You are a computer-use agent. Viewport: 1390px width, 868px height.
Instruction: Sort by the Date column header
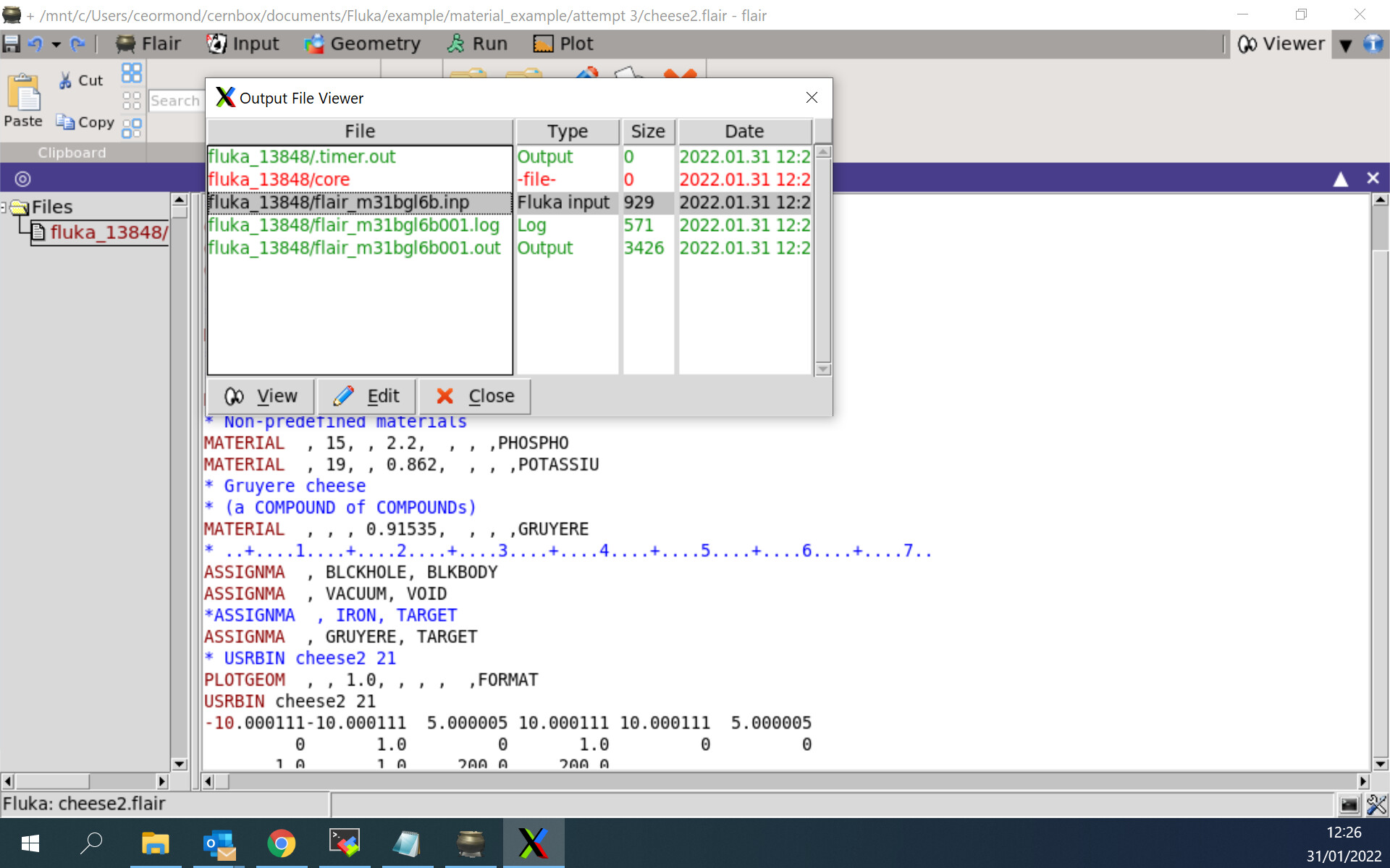point(744,131)
